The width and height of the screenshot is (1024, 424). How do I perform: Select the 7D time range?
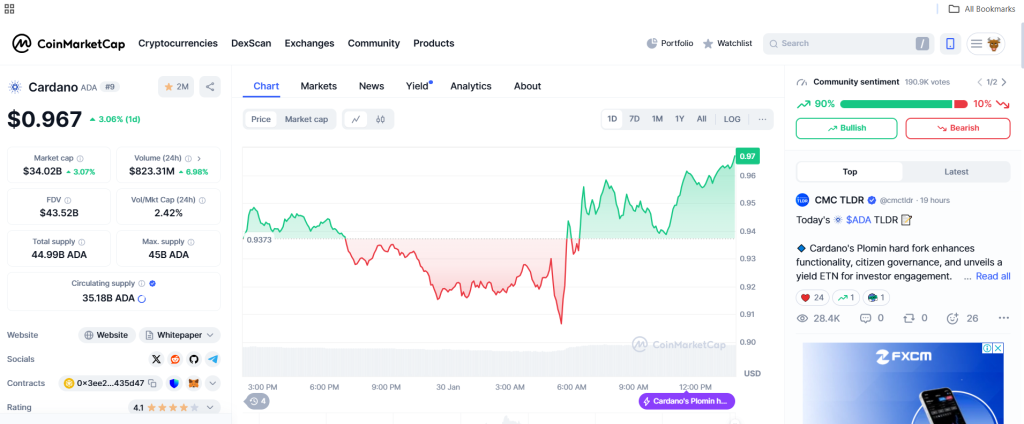pos(634,119)
